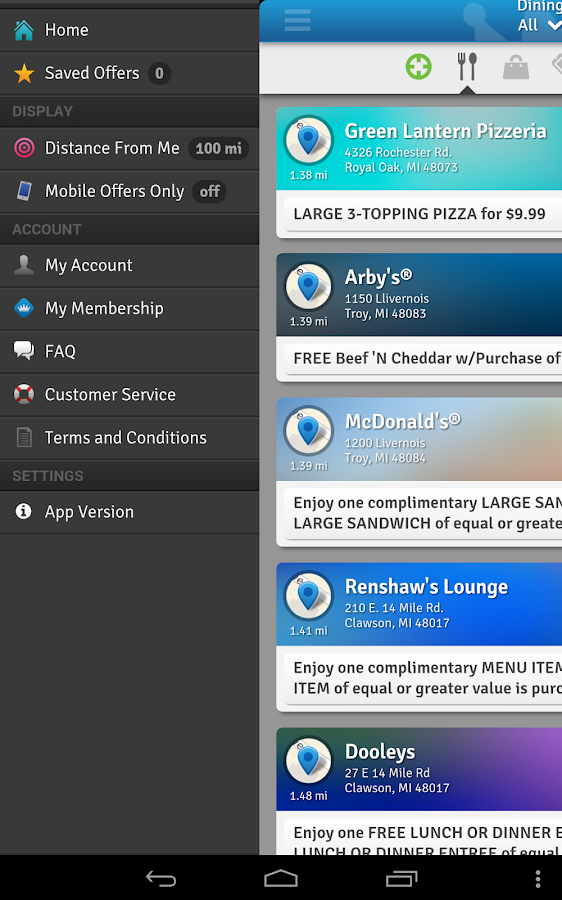562x900 pixels.
Task: Open Dooleys listing header
Action: click(x=419, y=769)
